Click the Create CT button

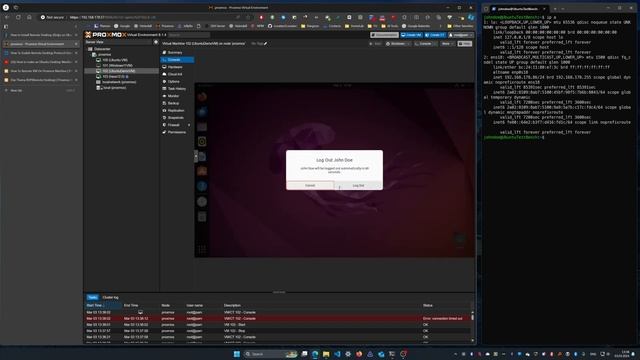tap(435, 35)
